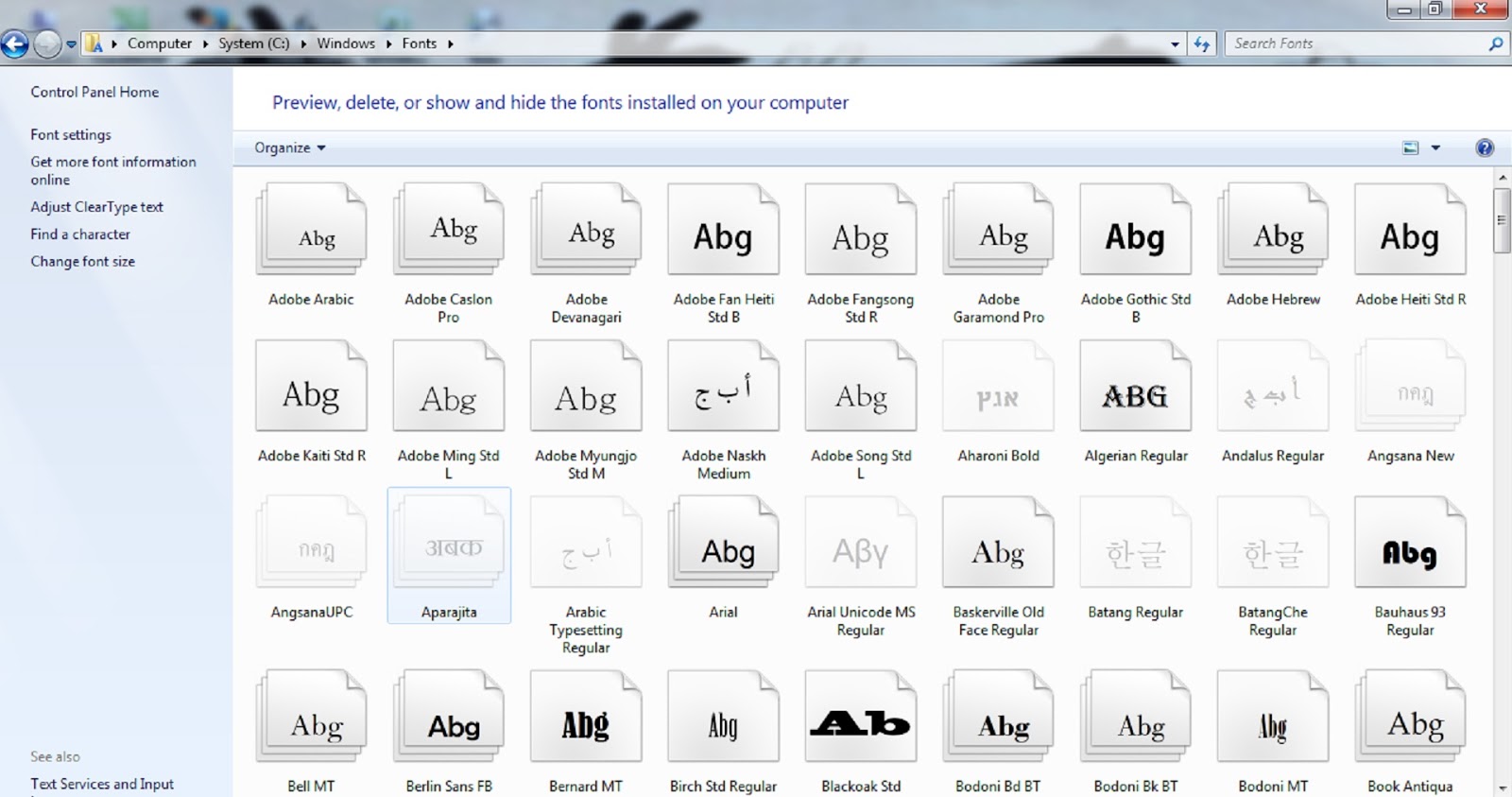This screenshot has width=1512, height=797.
Task: Select the Adobe Kaiti Std R font
Action: click(311, 387)
